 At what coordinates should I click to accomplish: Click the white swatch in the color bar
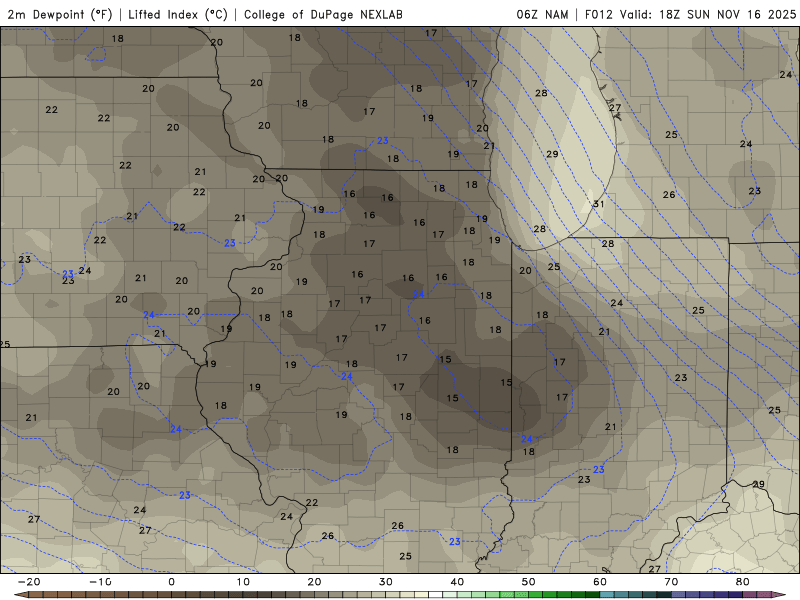[x=435, y=595]
